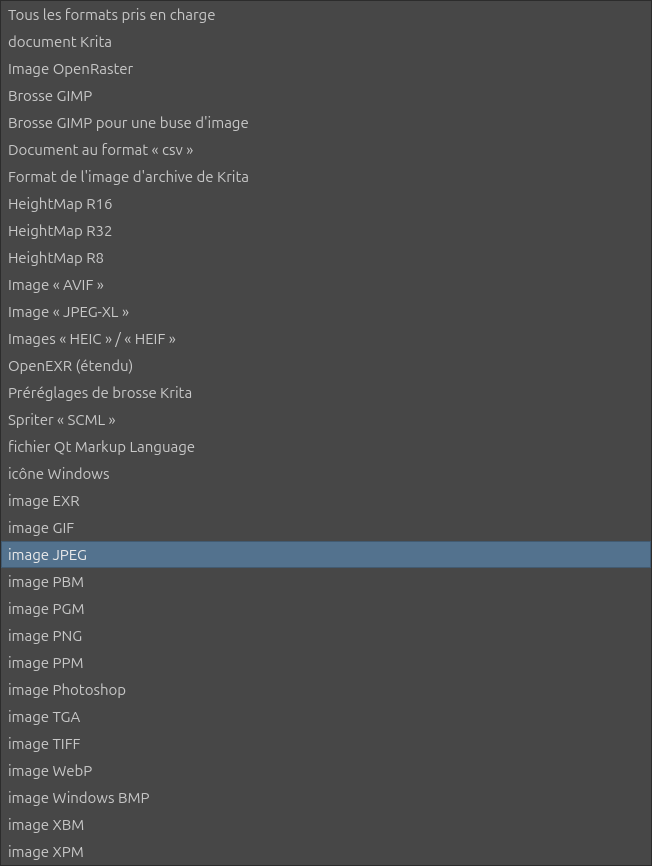Choose 'Document au format « csv »'
Viewport: 652px width, 866px height.
(326, 150)
